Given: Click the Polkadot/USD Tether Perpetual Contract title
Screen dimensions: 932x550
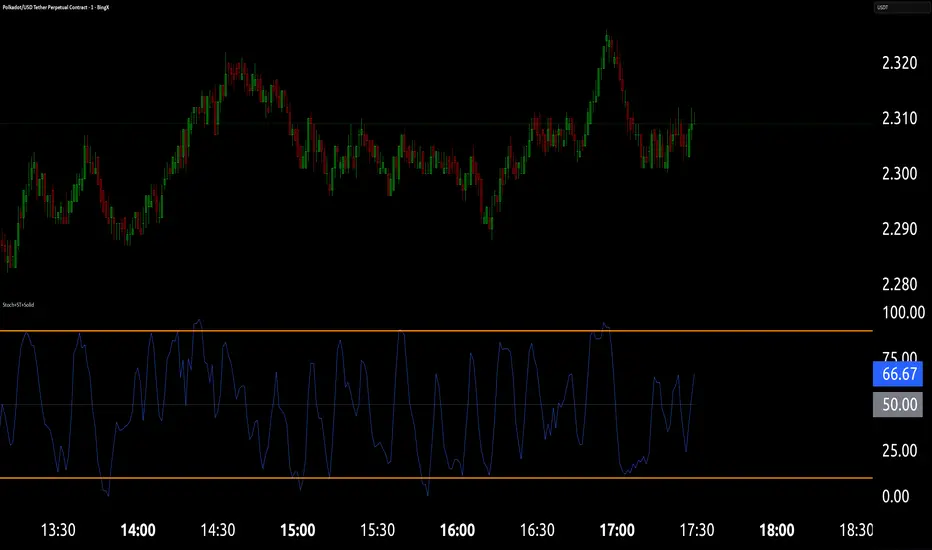Looking at the screenshot, I should pyautogui.click(x=56, y=7).
